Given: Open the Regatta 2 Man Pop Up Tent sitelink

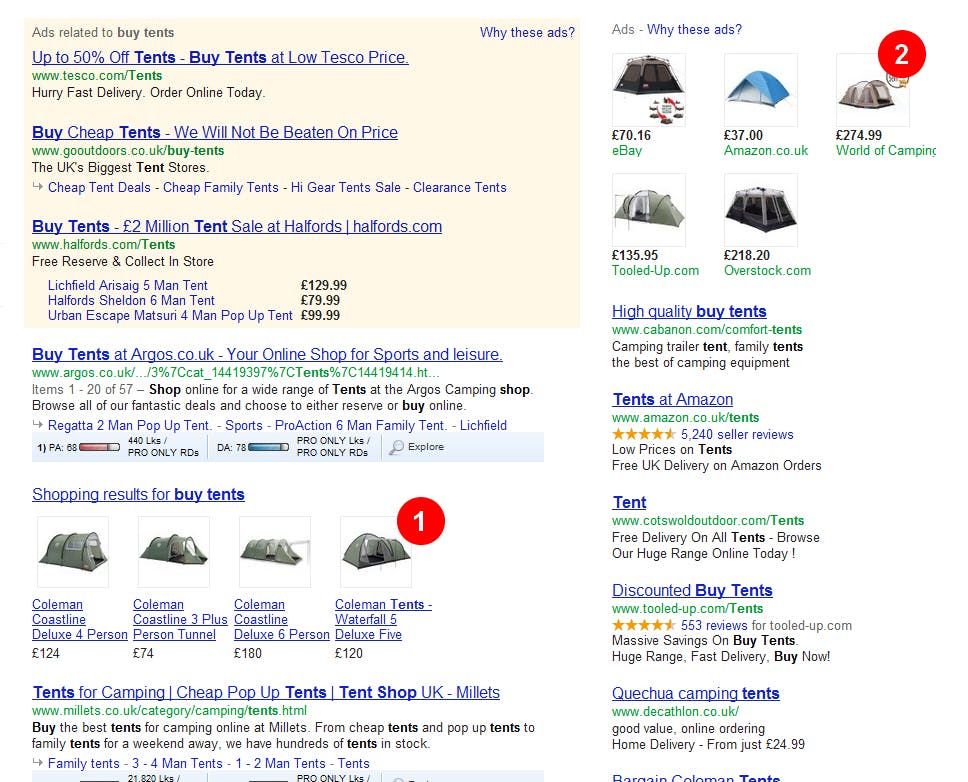Looking at the screenshot, I should click(x=130, y=425).
